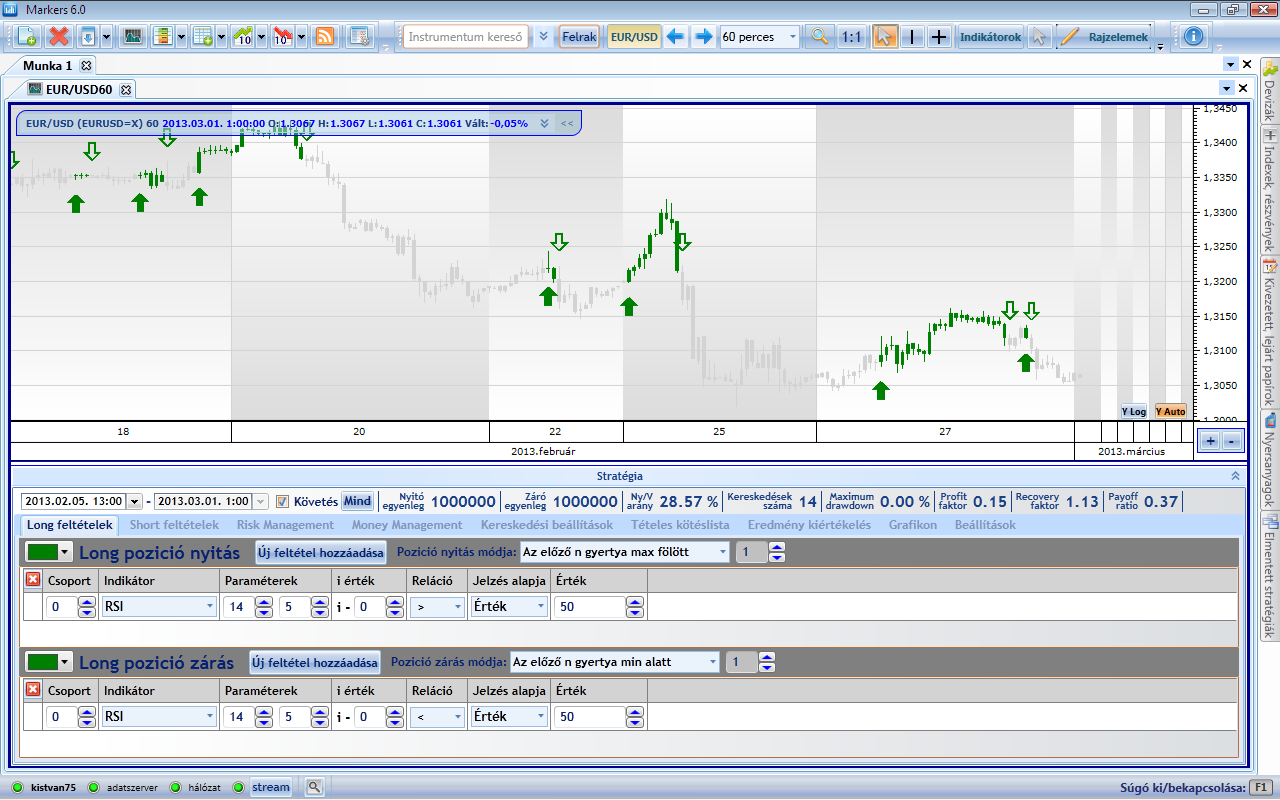Toggle the stream button in status bar
Screen dimensions: 1280x800
pos(270,787)
